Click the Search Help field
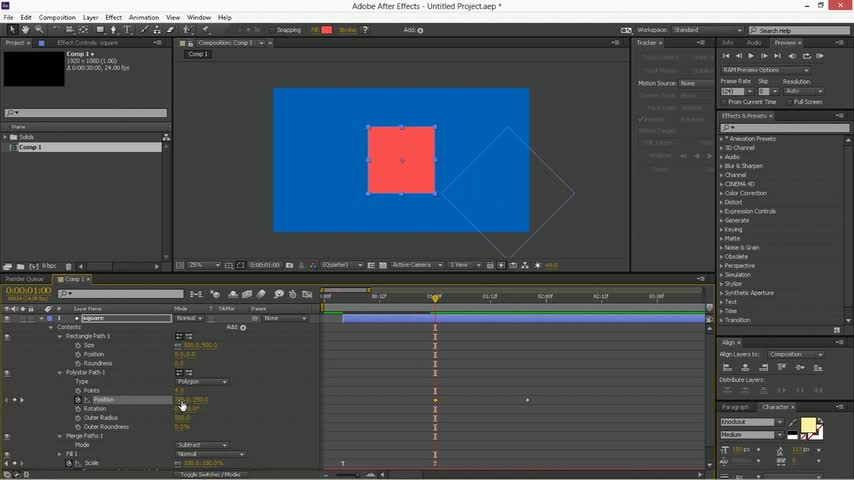Screen dimensions: 854x480 (799, 31)
